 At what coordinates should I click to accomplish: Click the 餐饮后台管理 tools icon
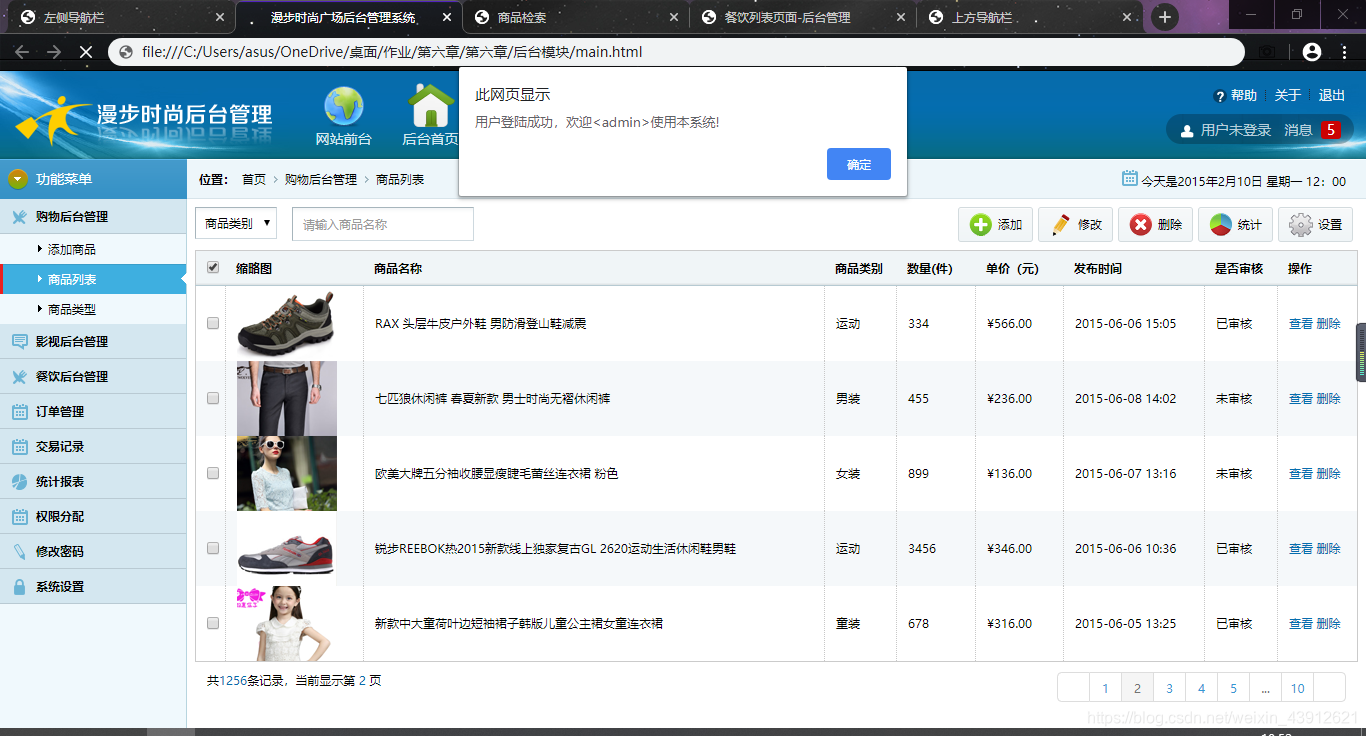[x=19, y=377]
